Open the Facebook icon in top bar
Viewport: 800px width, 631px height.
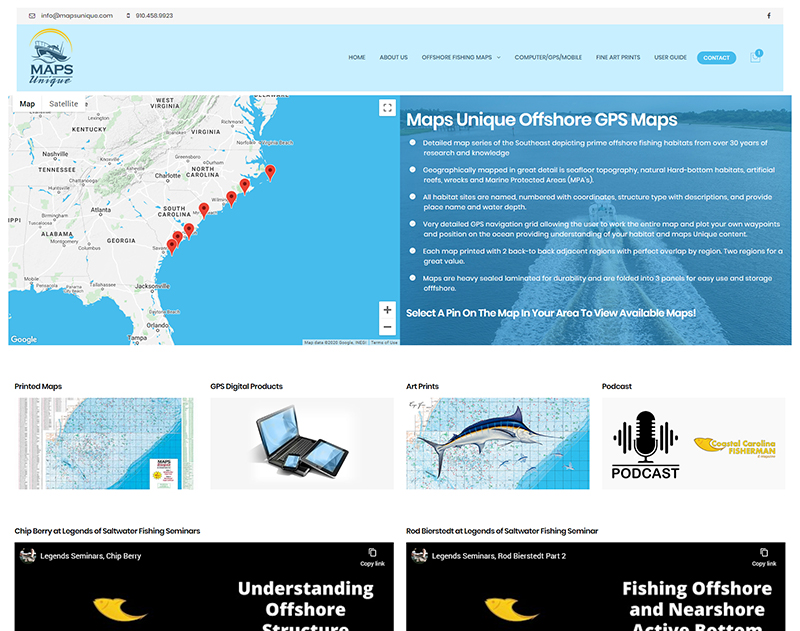pos(769,16)
